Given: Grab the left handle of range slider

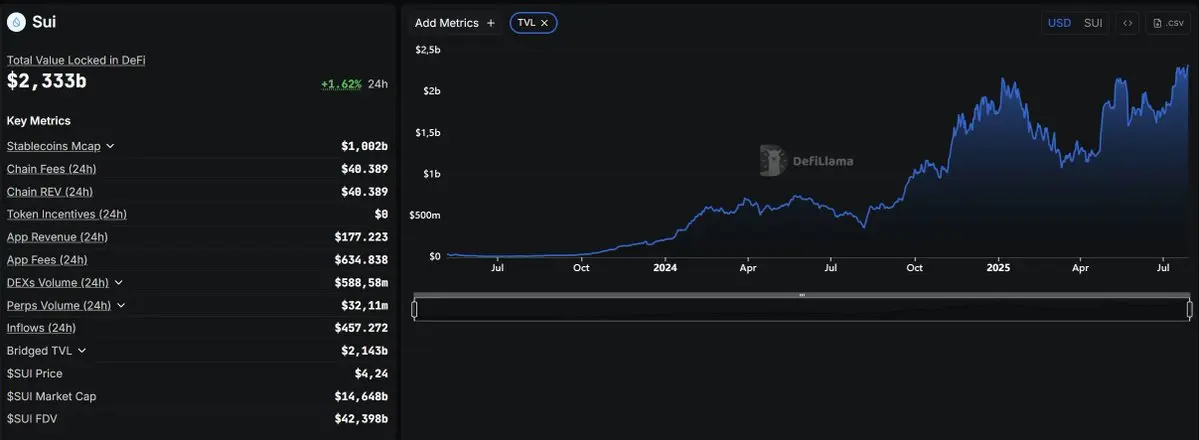Looking at the screenshot, I should (x=414, y=309).
